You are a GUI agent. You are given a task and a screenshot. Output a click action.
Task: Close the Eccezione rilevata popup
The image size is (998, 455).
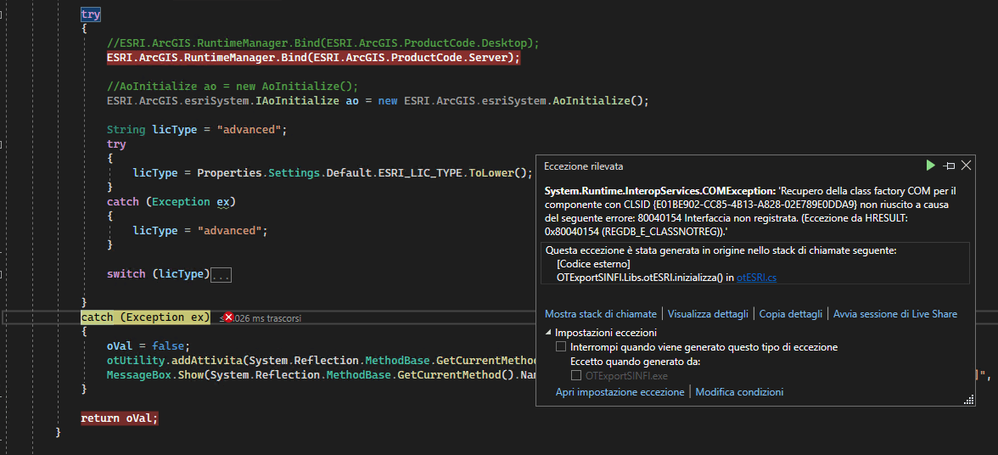click(x=966, y=165)
